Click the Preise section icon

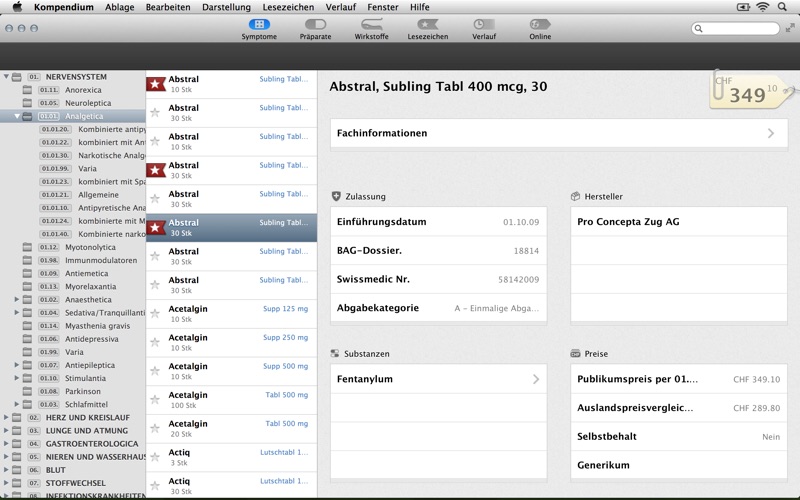(x=576, y=353)
